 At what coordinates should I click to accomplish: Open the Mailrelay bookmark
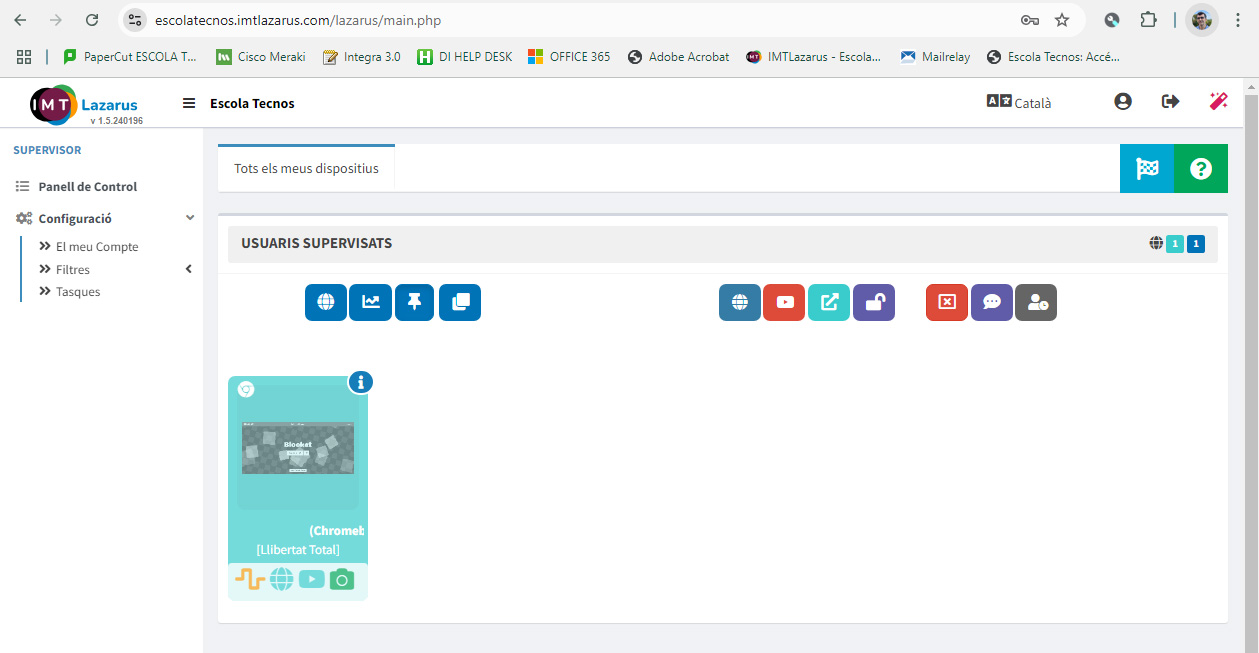click(935, 57)
